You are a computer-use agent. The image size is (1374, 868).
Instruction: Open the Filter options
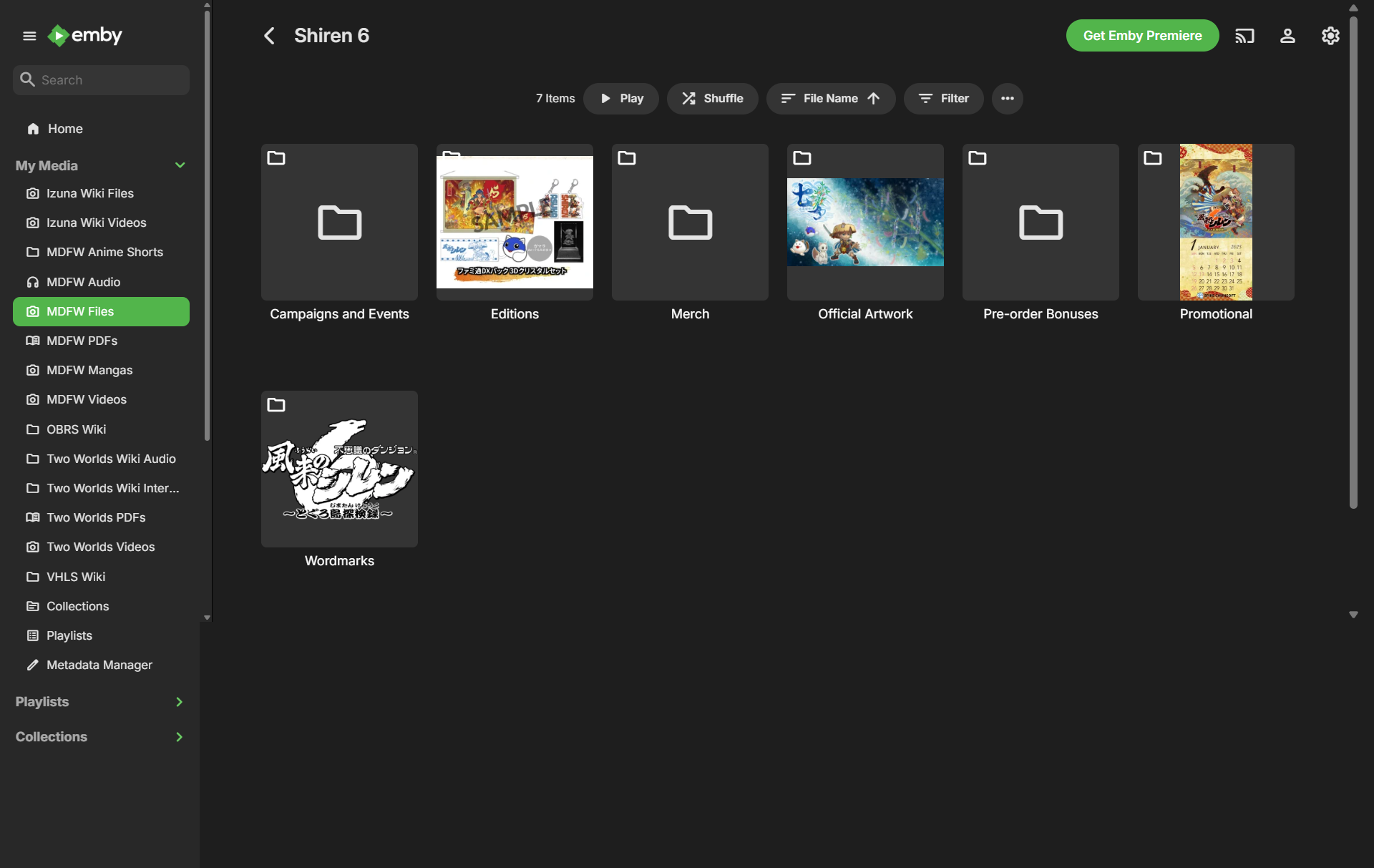943,99
